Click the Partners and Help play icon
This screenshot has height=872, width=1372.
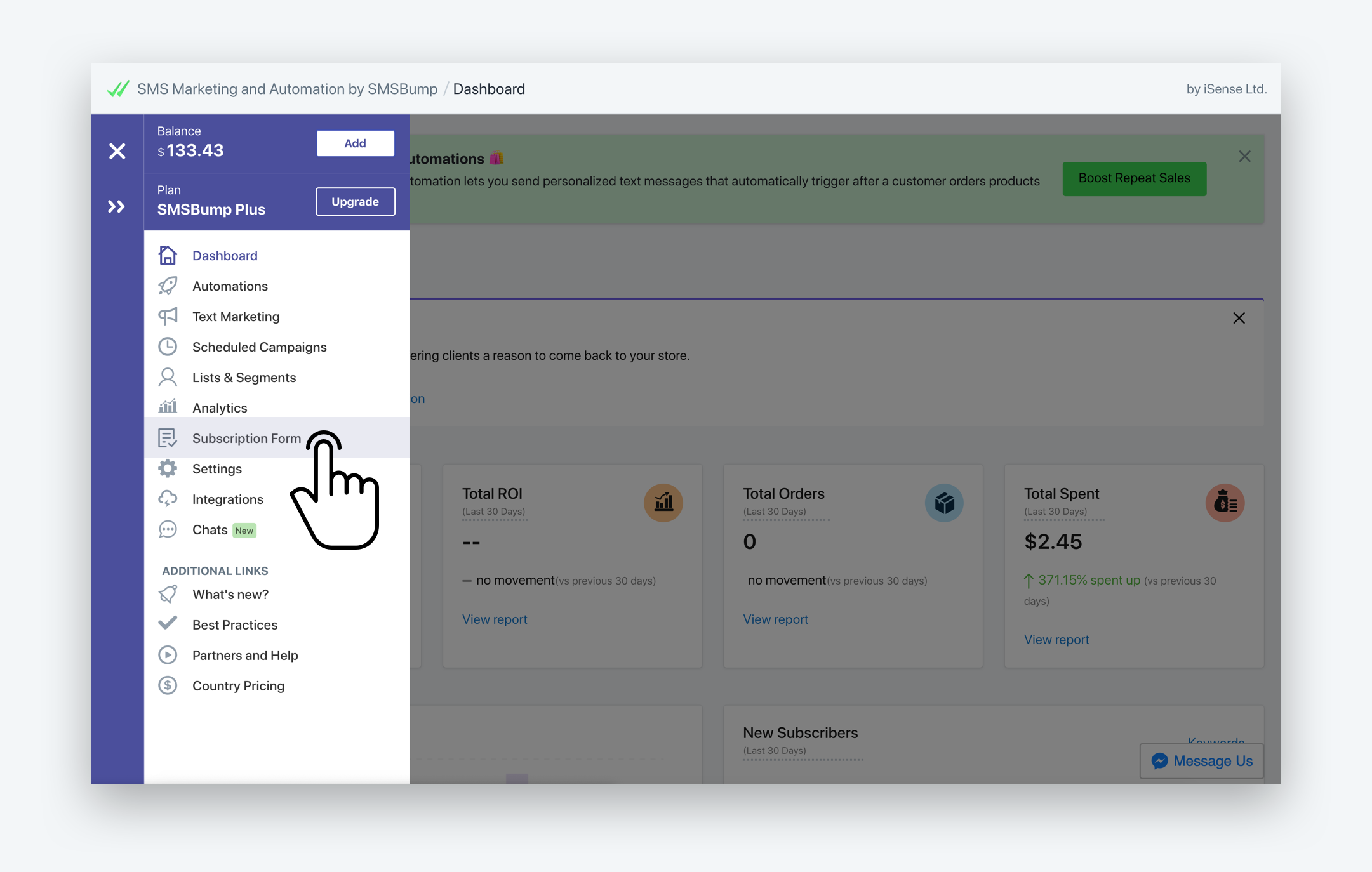click(168, 655)
